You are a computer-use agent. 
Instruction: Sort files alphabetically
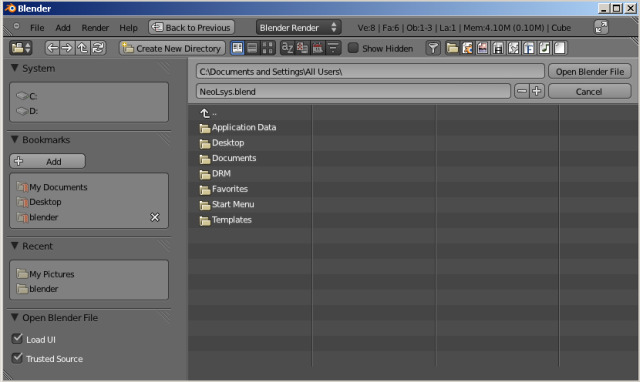pyautogui.click(x=287, y=48)
